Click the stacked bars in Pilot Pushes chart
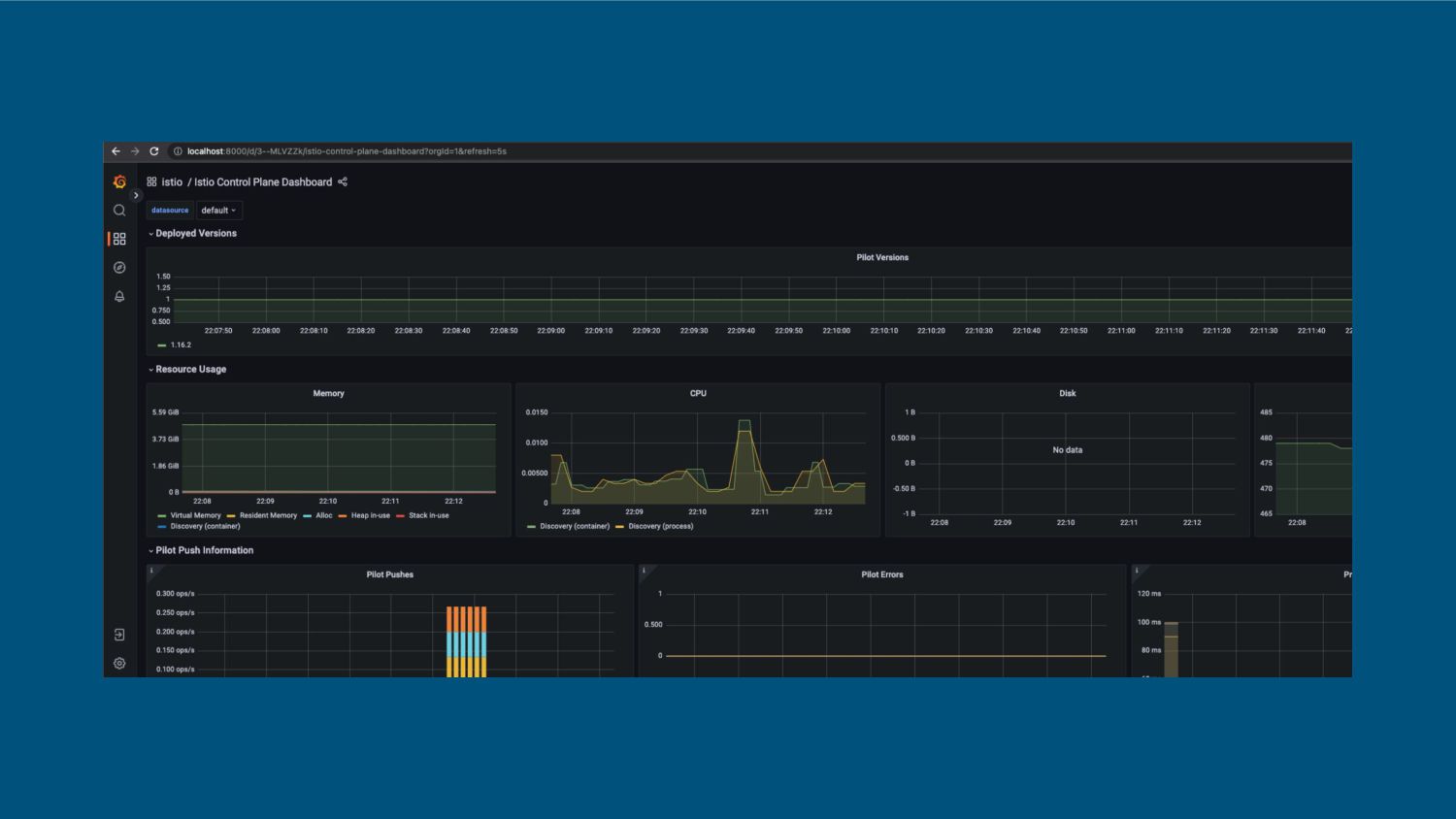The image size is (1456, 819). [466, 641]
